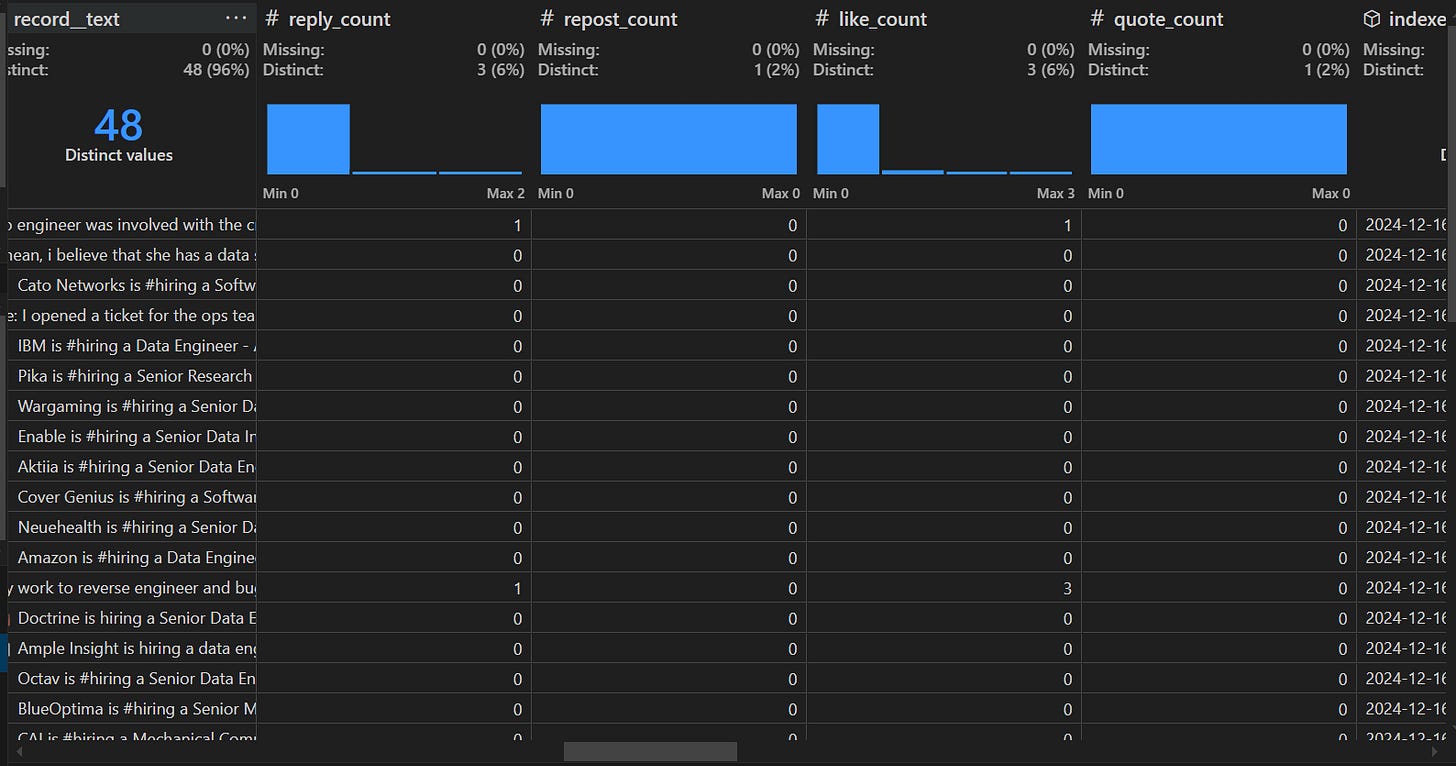Select the 'IBM is #hiring a Data Engineer' cell
This screenshot has height=766, width=1456.
pyautogui.click(x=130, y=346)
